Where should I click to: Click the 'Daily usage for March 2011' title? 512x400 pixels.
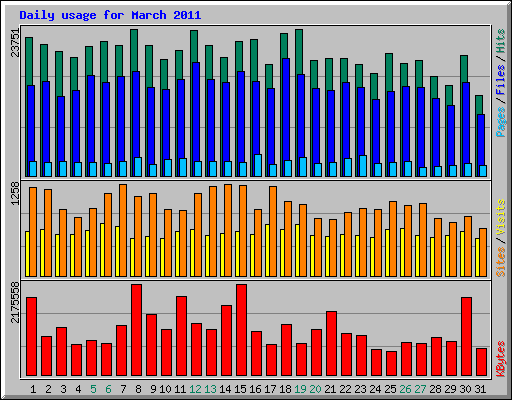coord(110,15)
